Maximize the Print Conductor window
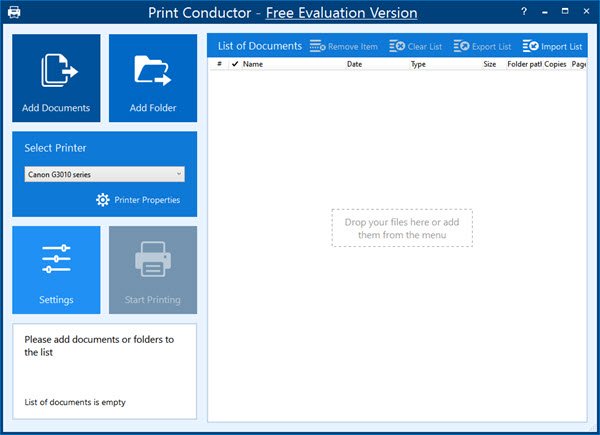The height and width of the screenshot is (435, 600). [x=565, y=11]
